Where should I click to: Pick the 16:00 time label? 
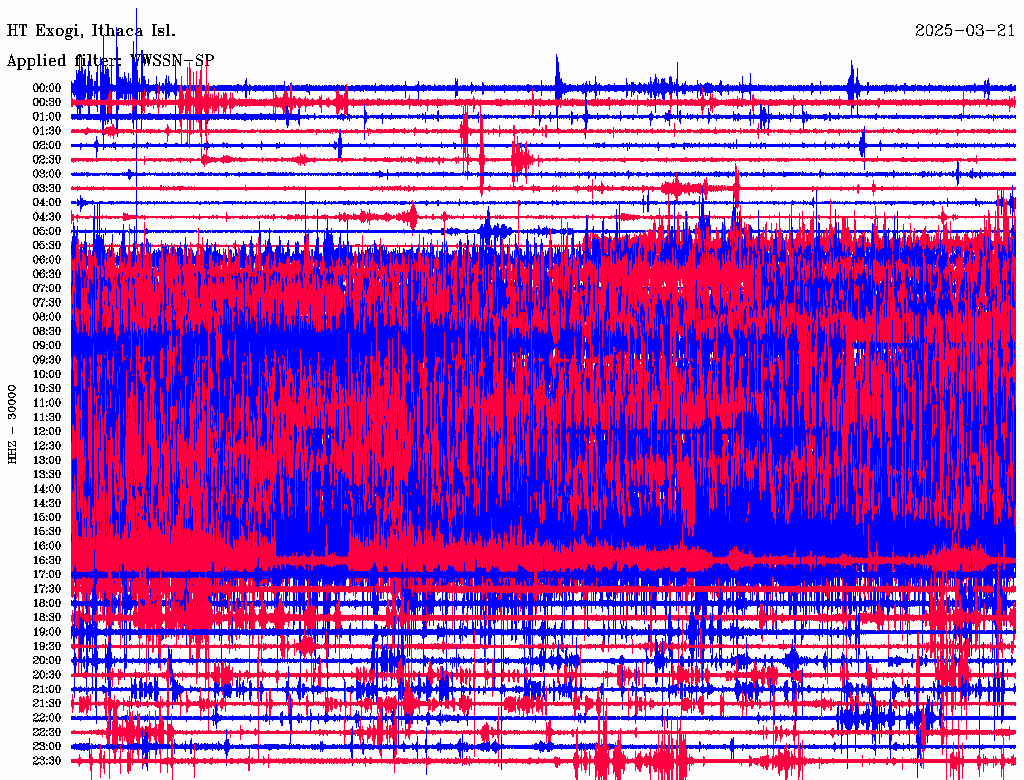pos(47,546)
